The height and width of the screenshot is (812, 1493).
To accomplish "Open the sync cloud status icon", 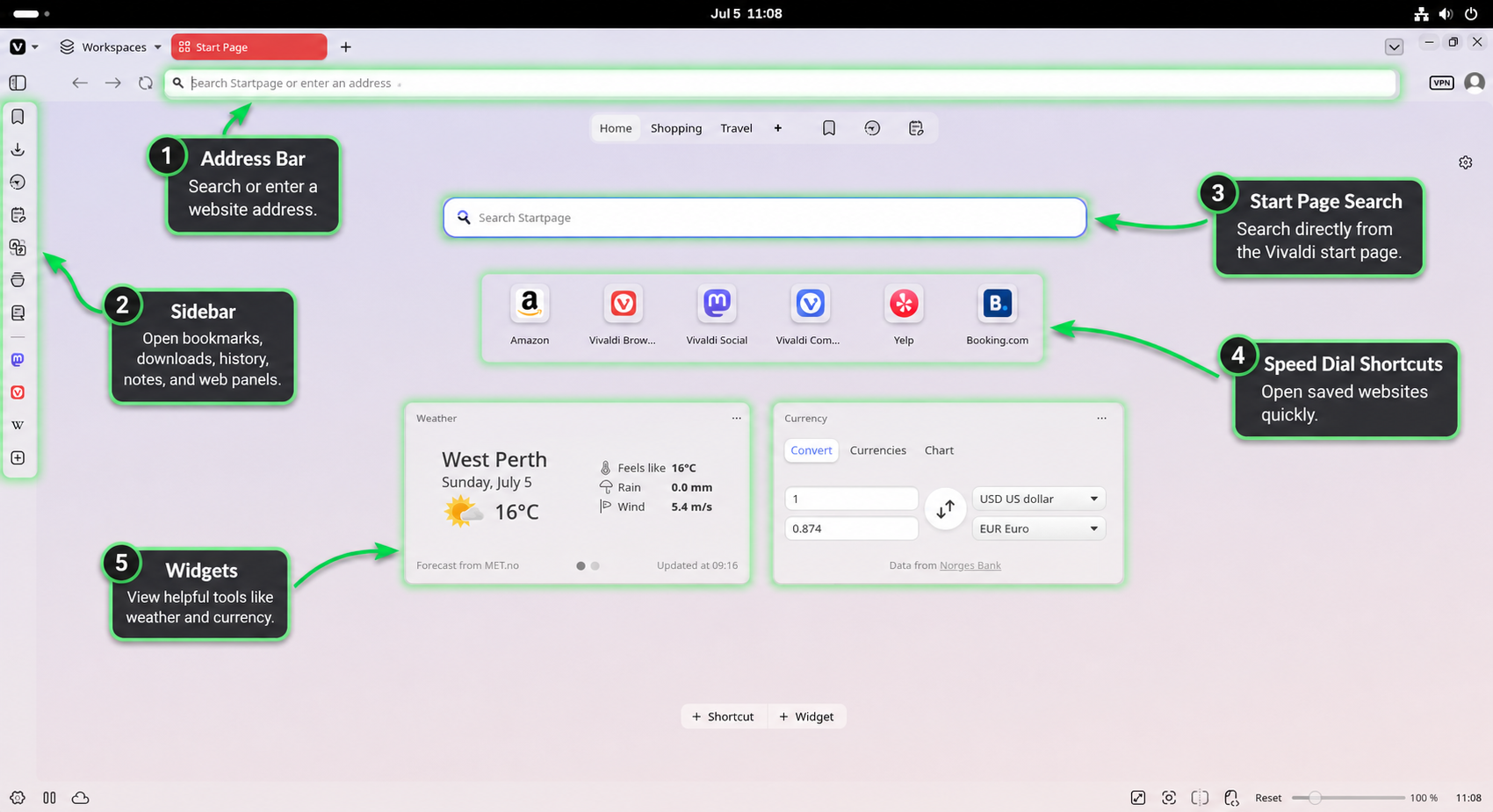I will [x=80, y=798].
